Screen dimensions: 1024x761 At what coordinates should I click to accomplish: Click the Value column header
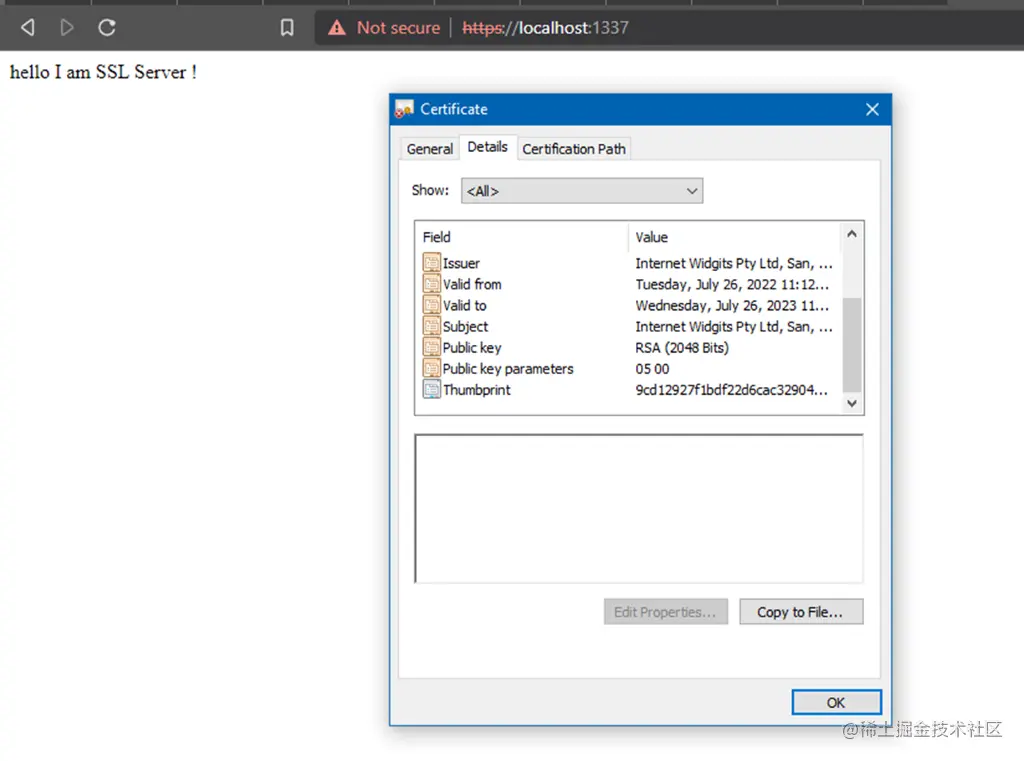click(x=735, y=237)
